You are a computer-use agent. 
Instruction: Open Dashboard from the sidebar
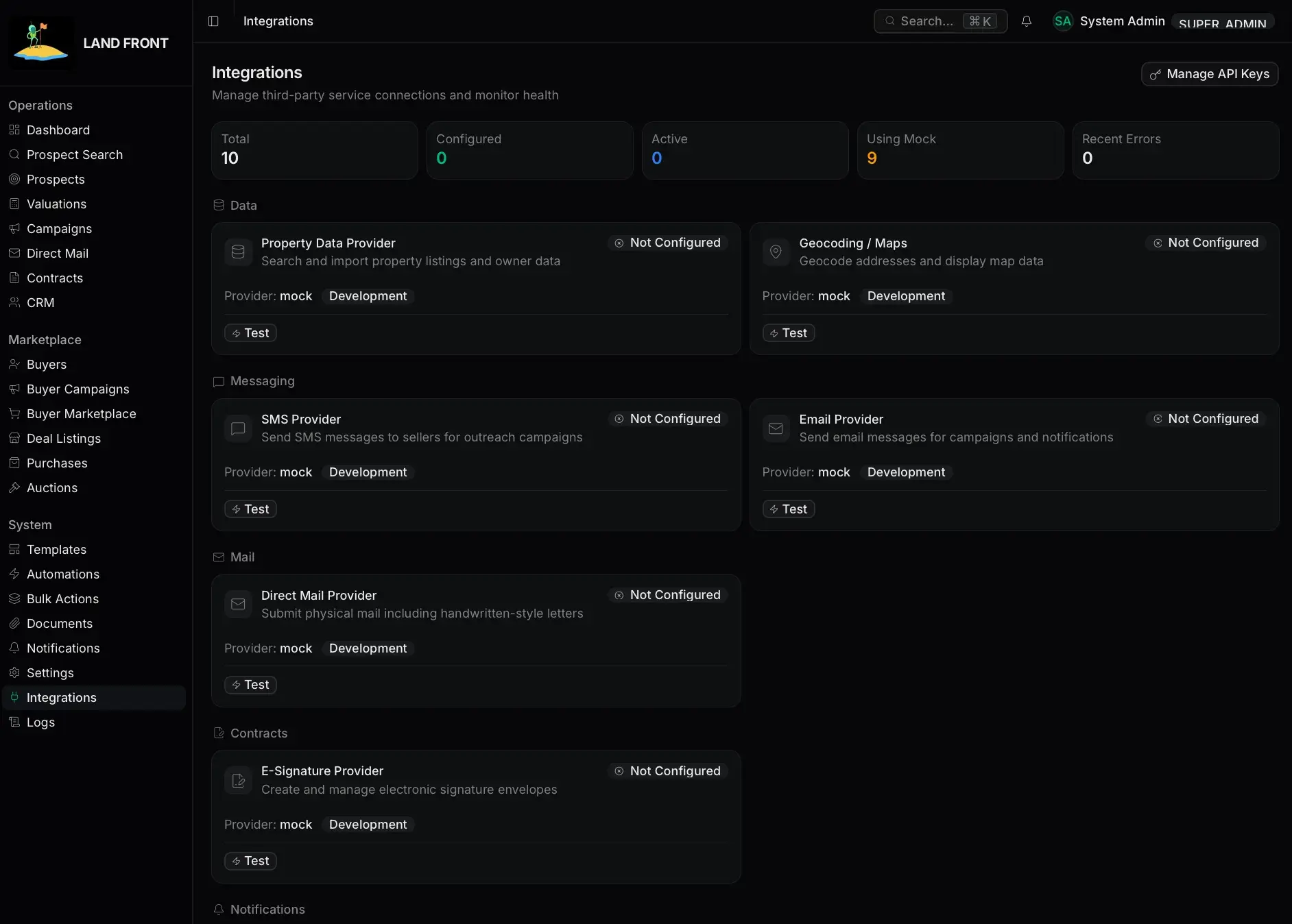tap(94, 130)
